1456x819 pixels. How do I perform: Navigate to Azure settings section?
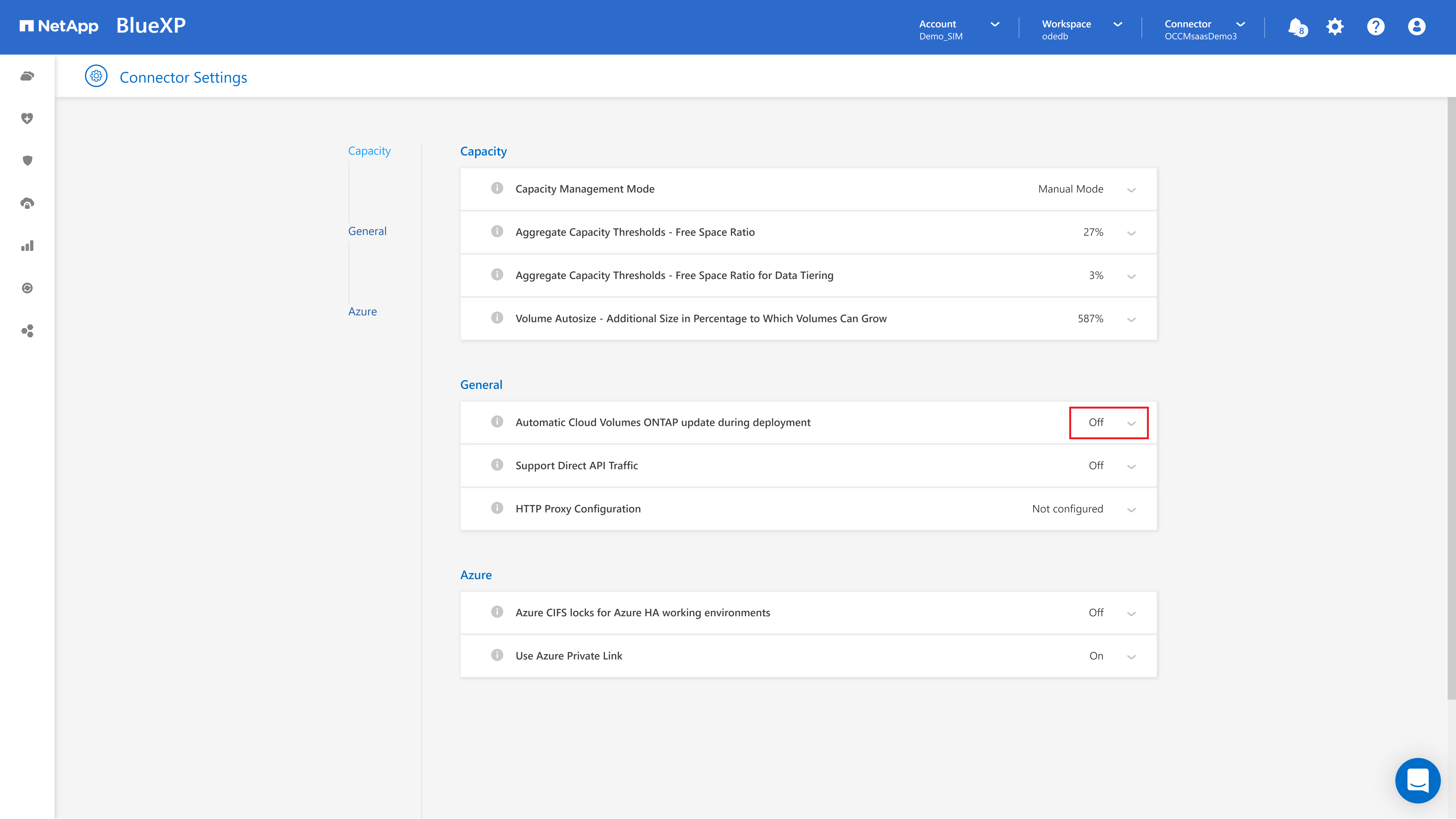tap(362, 311)
